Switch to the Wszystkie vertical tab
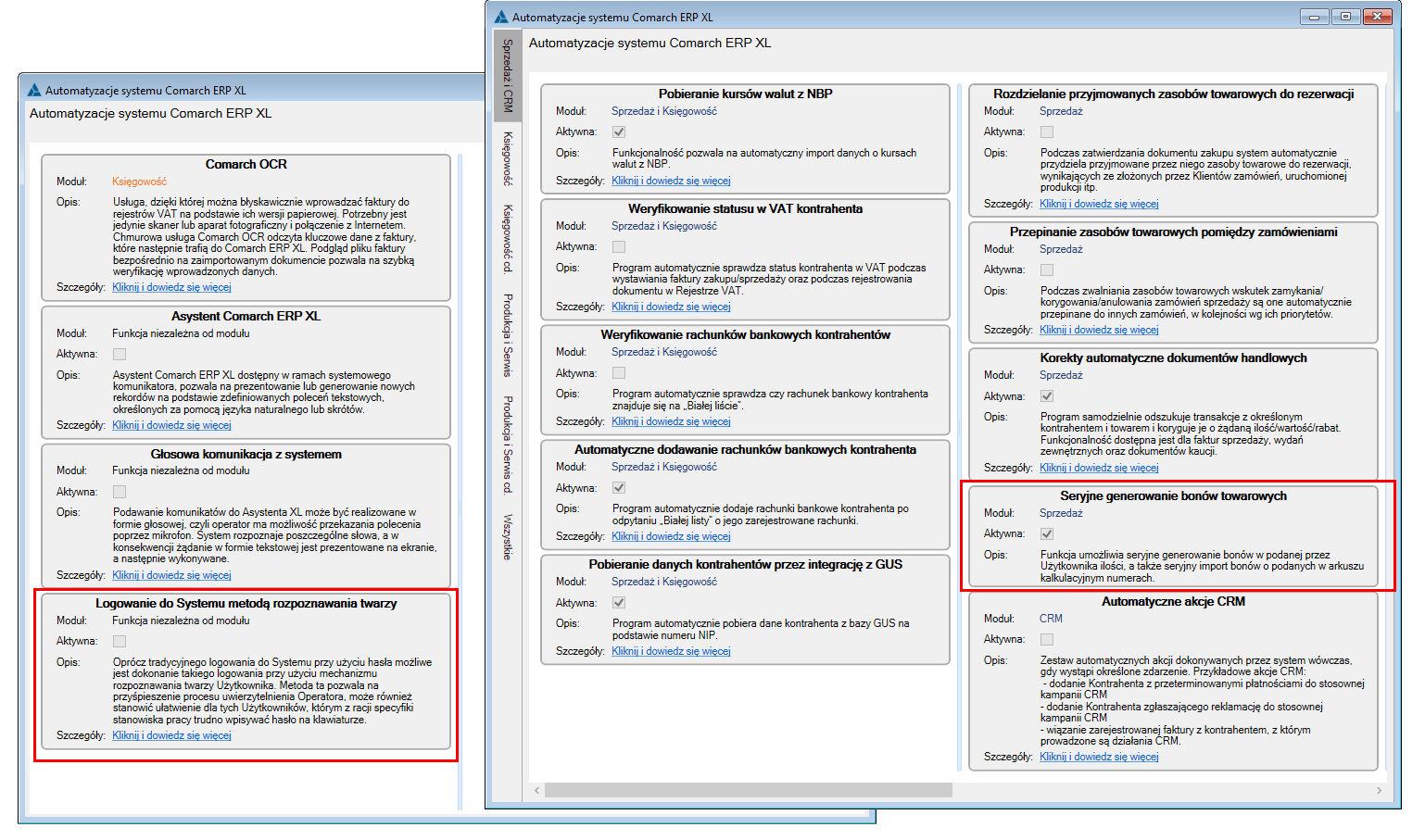The height and width of the screenshot is (840, 1425). (508, 537)
